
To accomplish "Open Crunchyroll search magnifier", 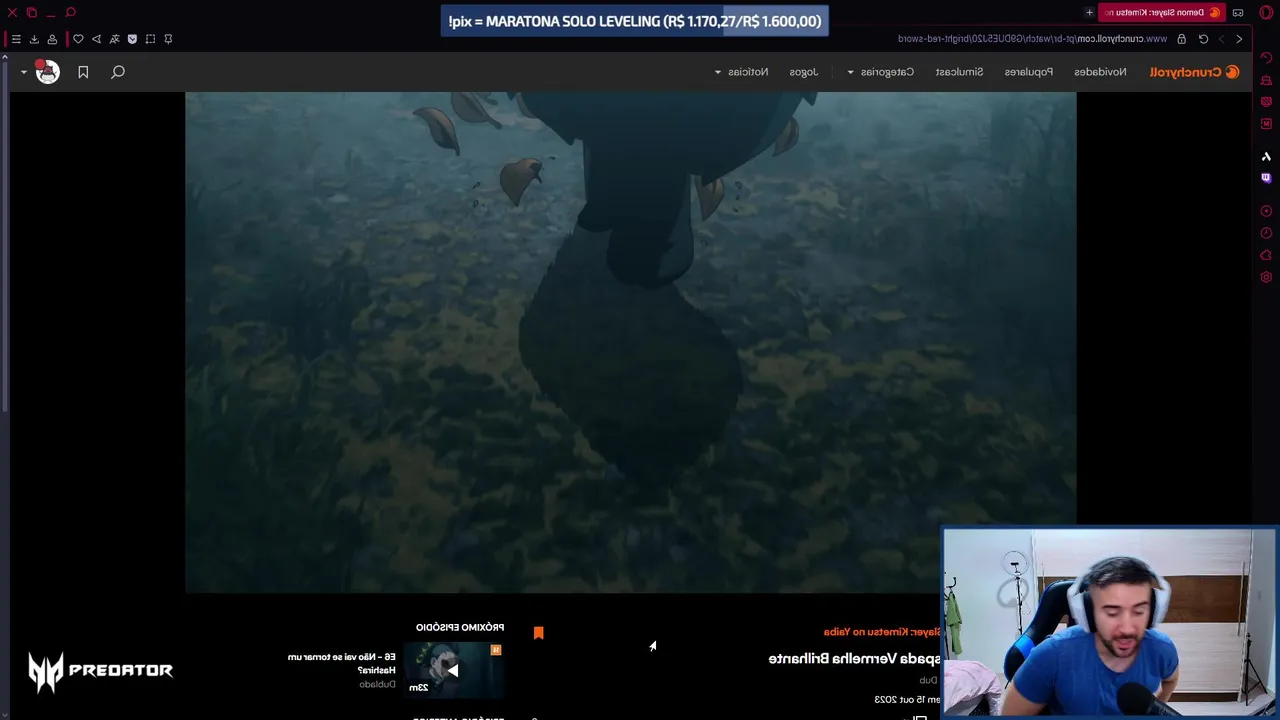I will tap(118, 72).
